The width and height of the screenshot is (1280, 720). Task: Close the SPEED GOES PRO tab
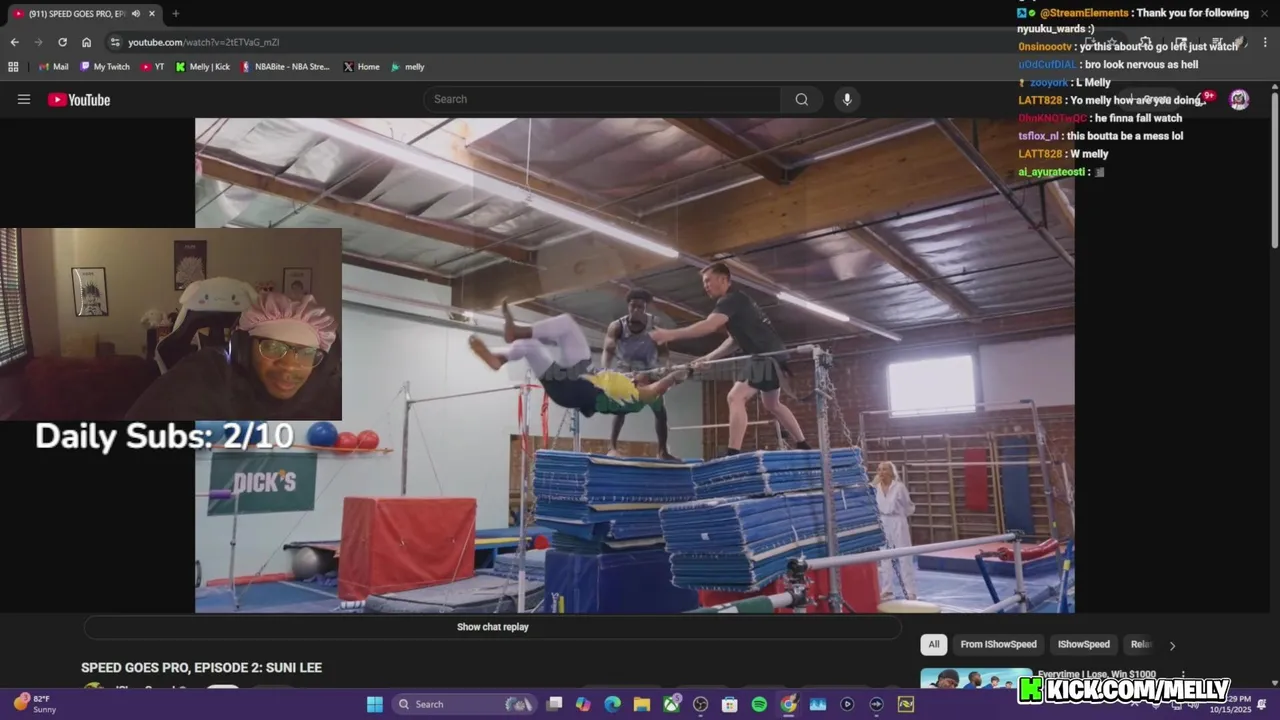(x=152, y=14)
